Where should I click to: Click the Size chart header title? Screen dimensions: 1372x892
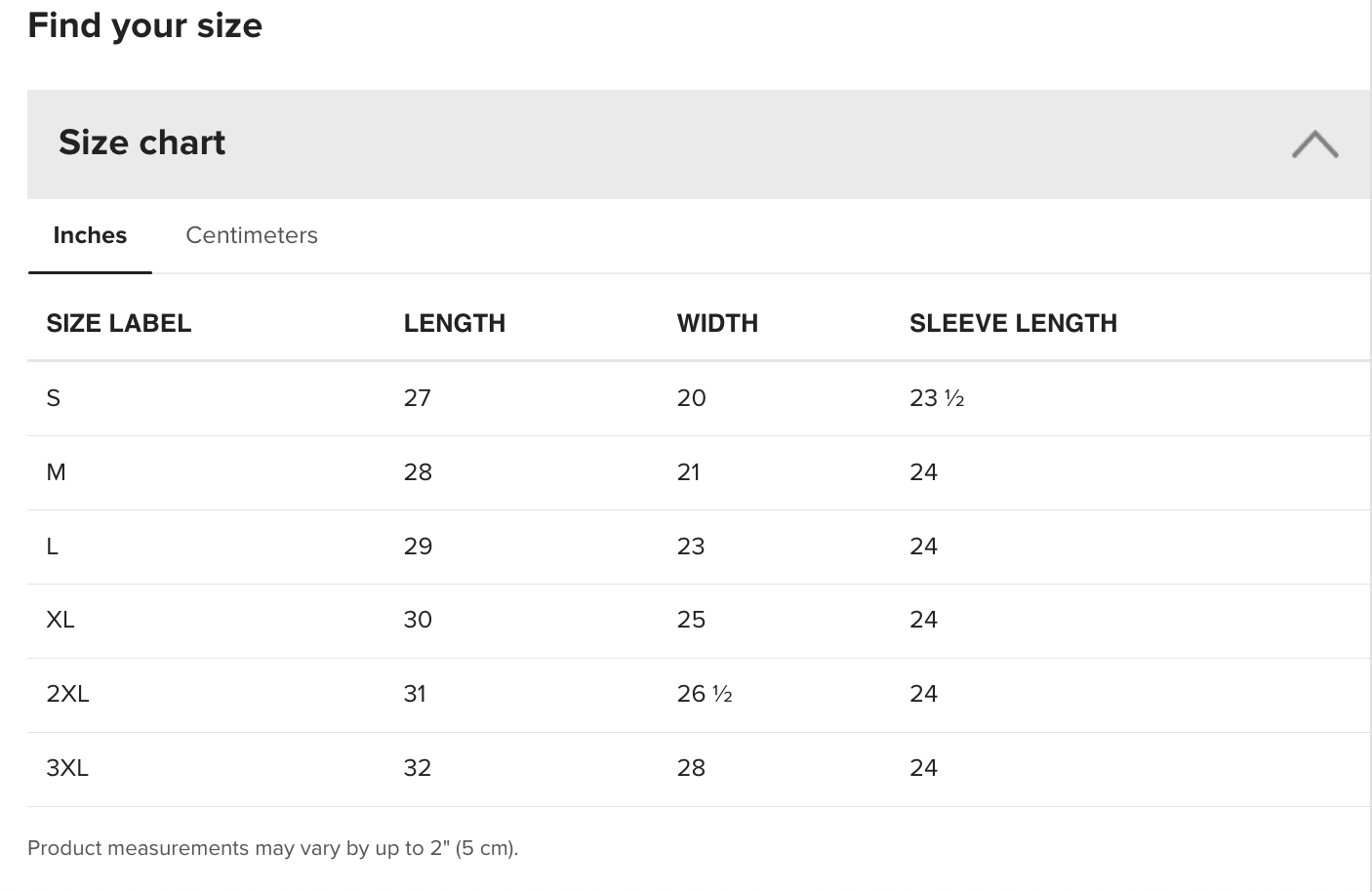coord(141,142)
